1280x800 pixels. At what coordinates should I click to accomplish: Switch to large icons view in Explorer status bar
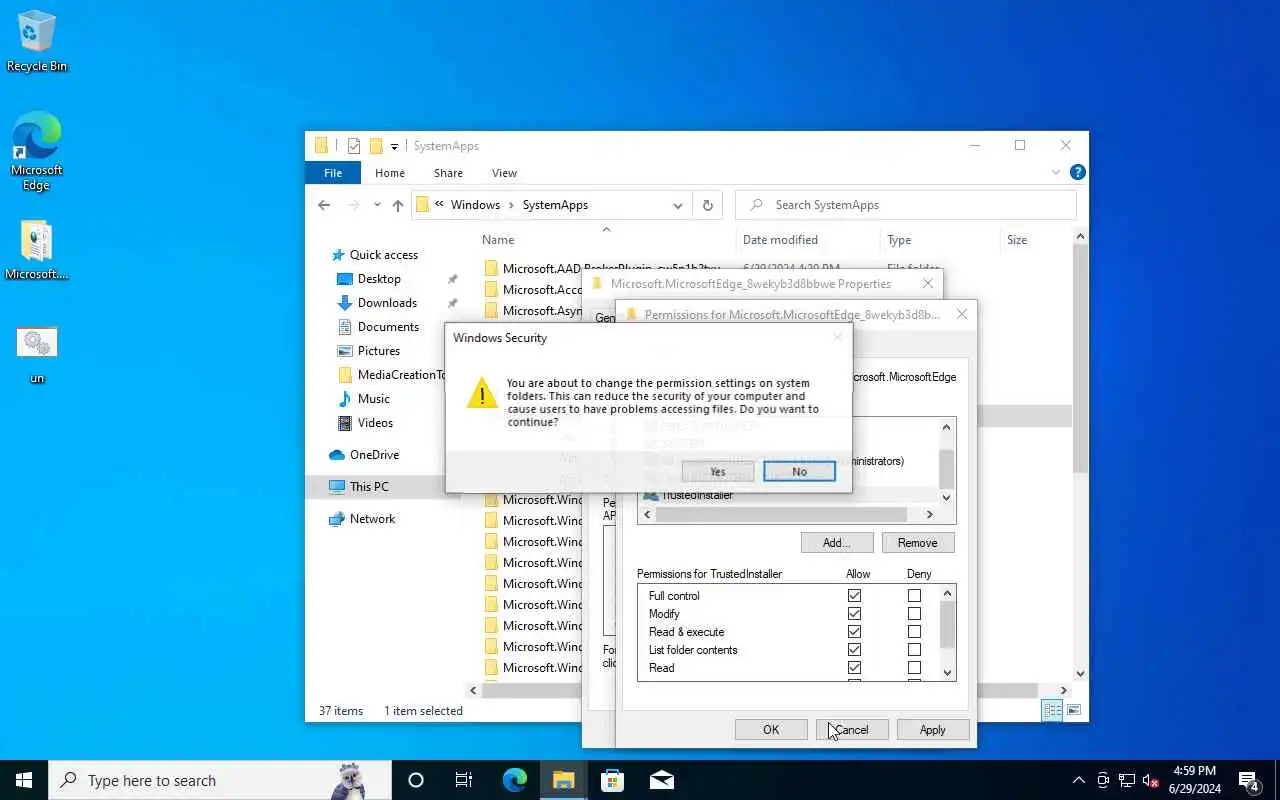tap(1073, 710)
